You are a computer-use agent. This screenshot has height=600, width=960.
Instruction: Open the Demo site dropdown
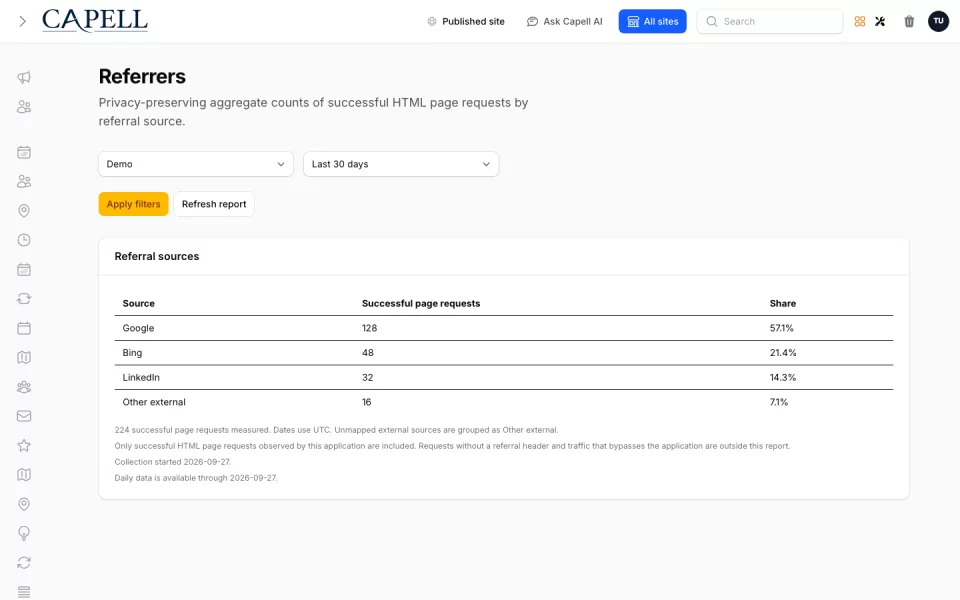(x=196, y=164)
